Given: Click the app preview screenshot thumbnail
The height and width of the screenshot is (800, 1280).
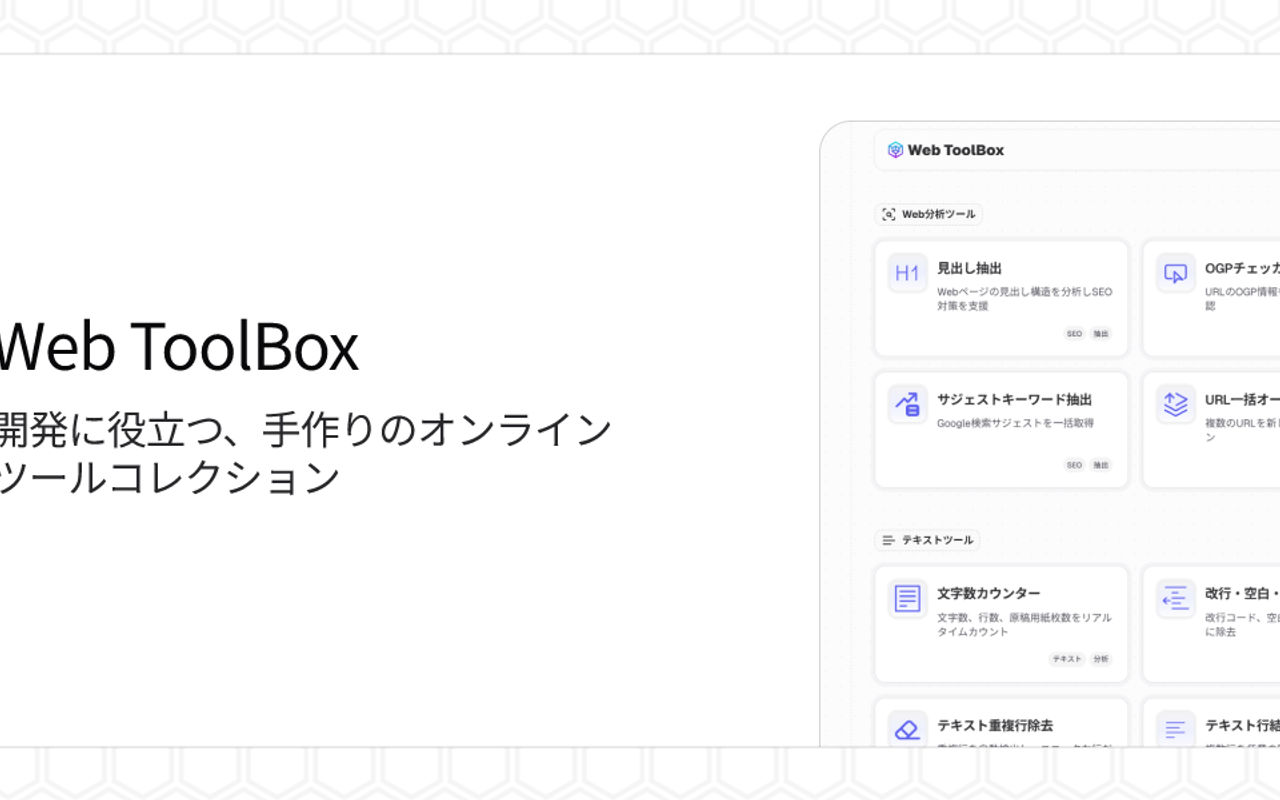Looking at the screenshot, I should tap(1050, 435).
